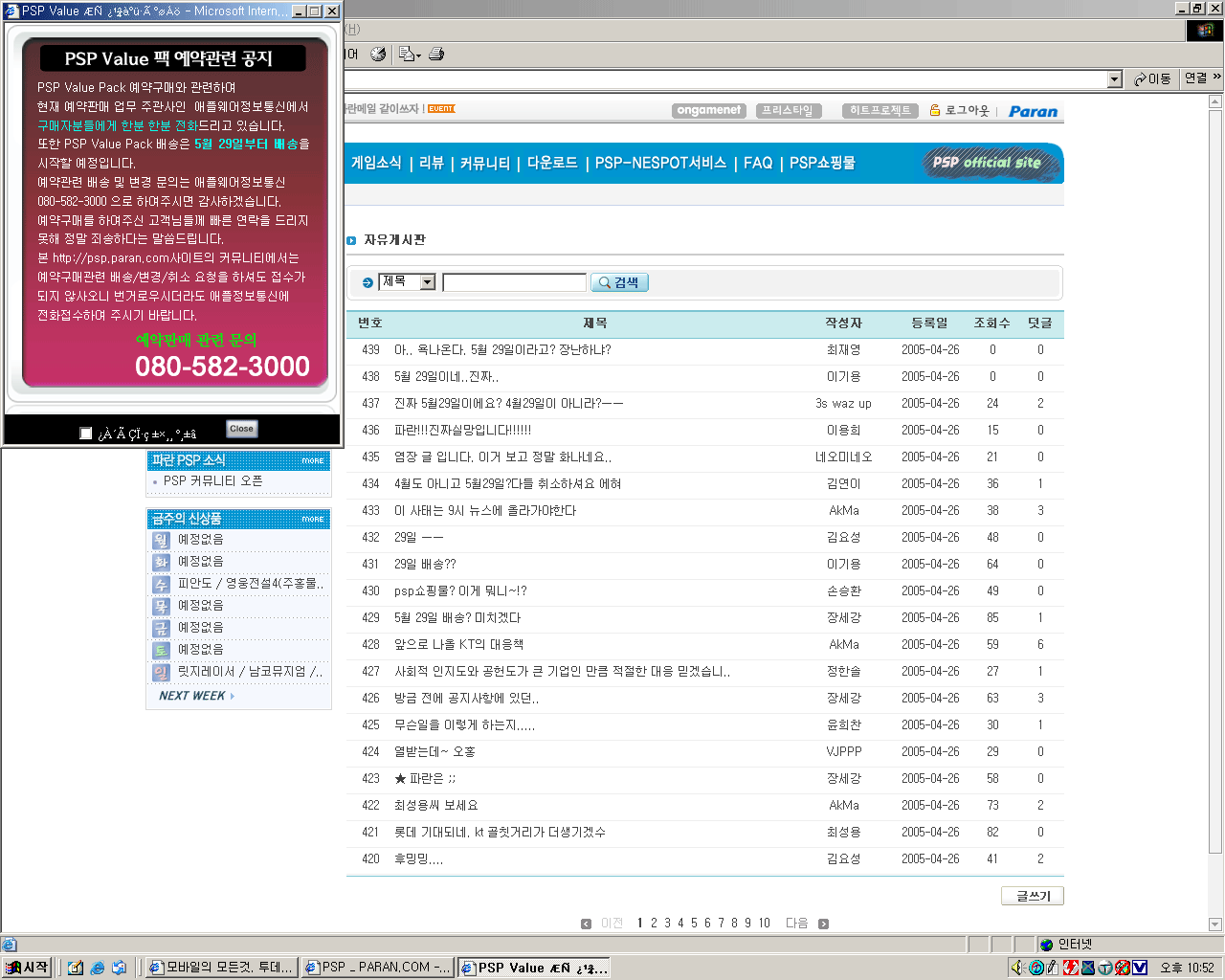This screenshot has width=1225, height=980.
Task: Open PSP 커뮤니티 오픈 news item
Action: pos(212,481)
